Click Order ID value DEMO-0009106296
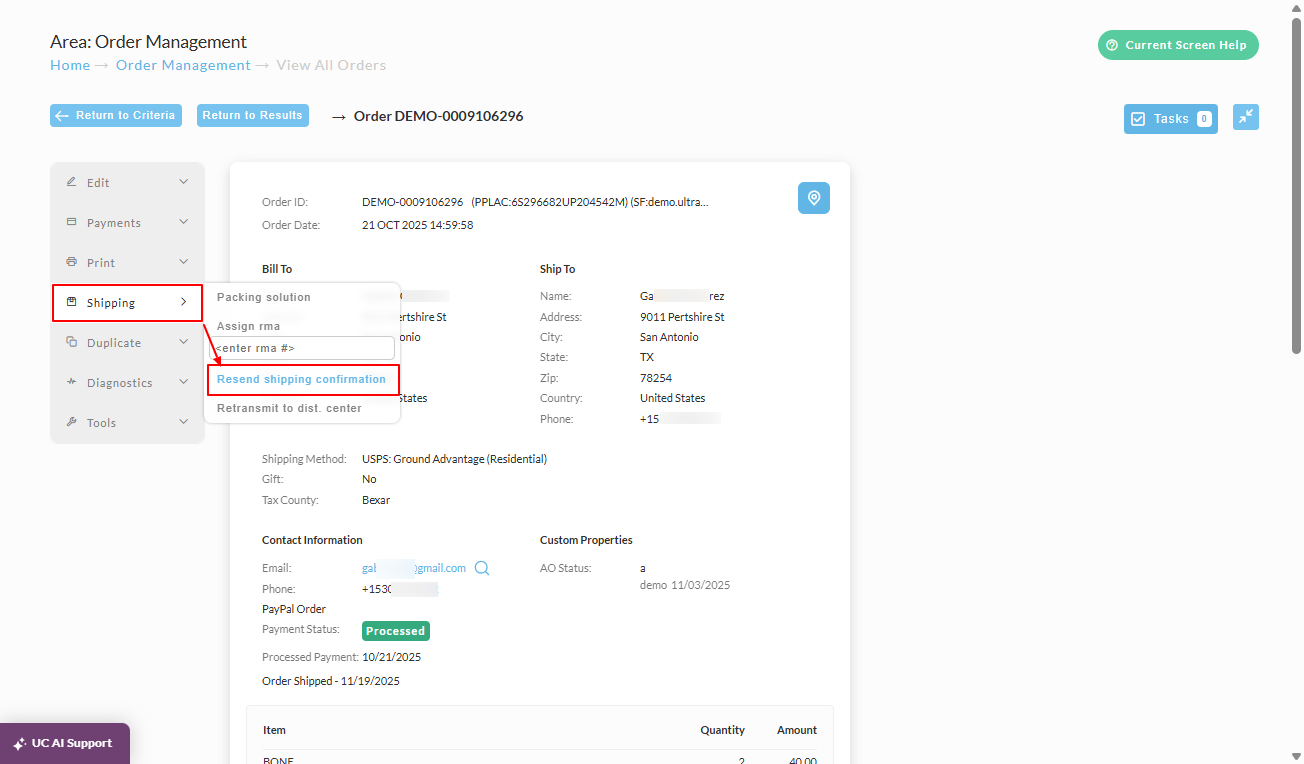The width and height of the screenshot is (1304, 764). click(x=412, y=202)
